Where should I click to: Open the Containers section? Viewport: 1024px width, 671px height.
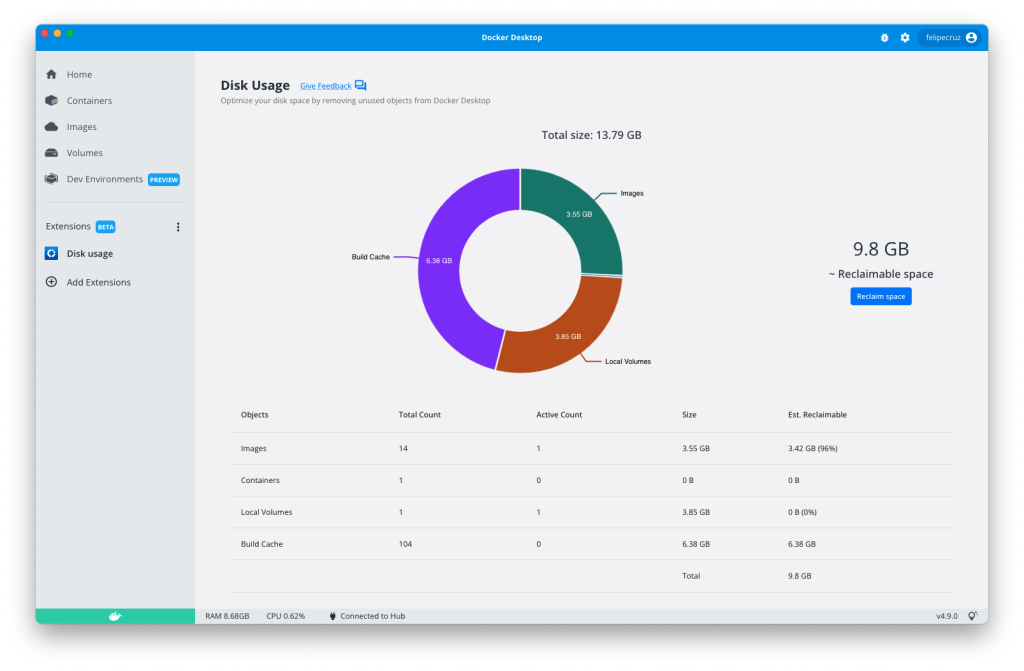(x=89, y=101)
